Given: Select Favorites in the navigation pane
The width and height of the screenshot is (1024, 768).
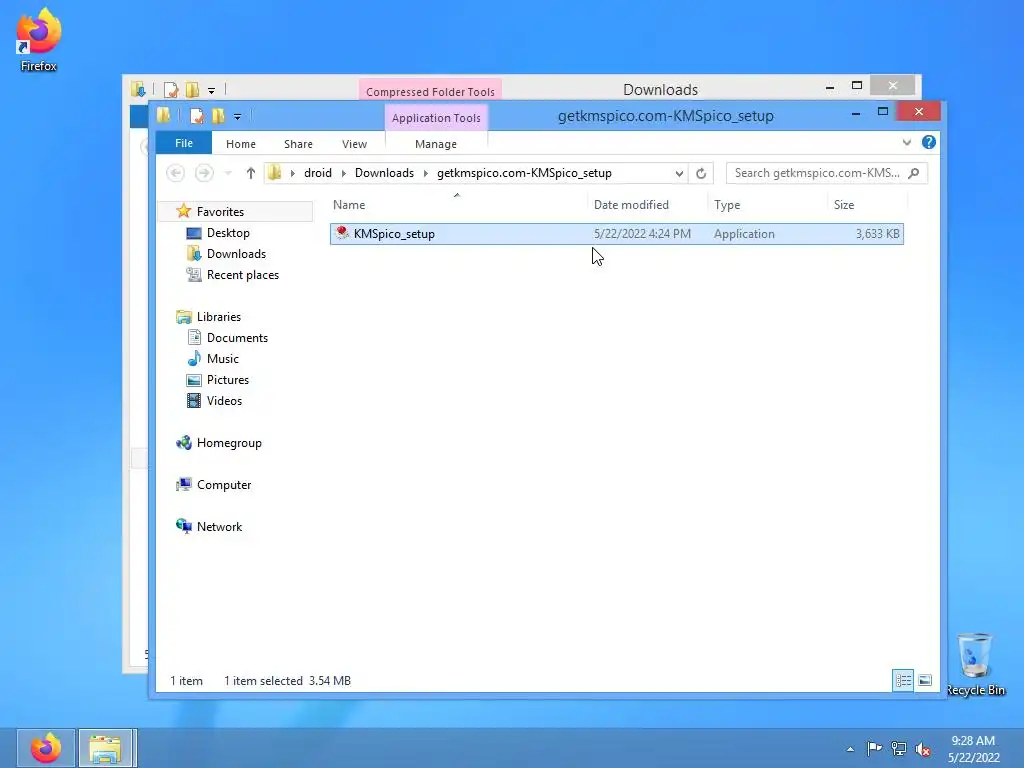Looking at the screenshot, I should (220, 212).
